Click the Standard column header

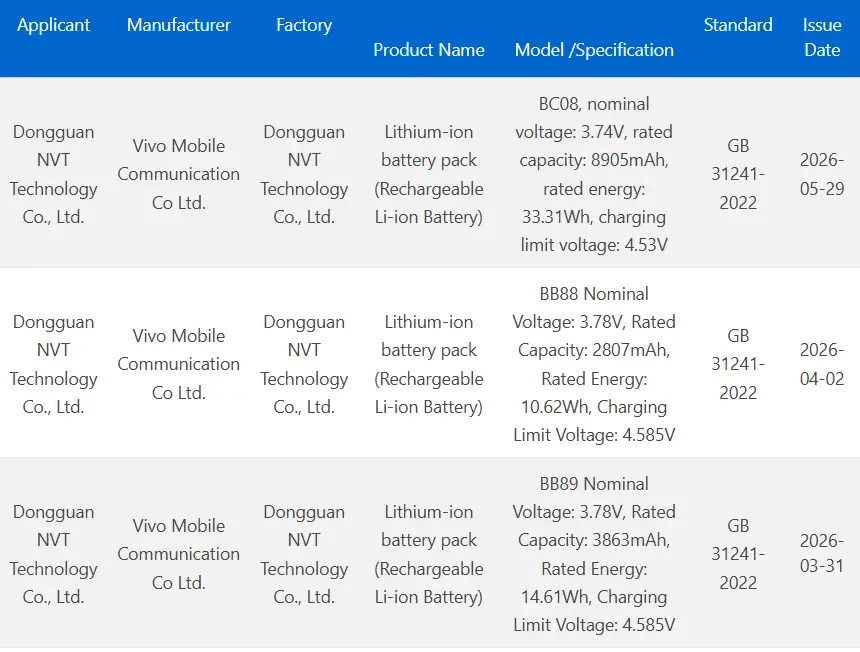738,25
